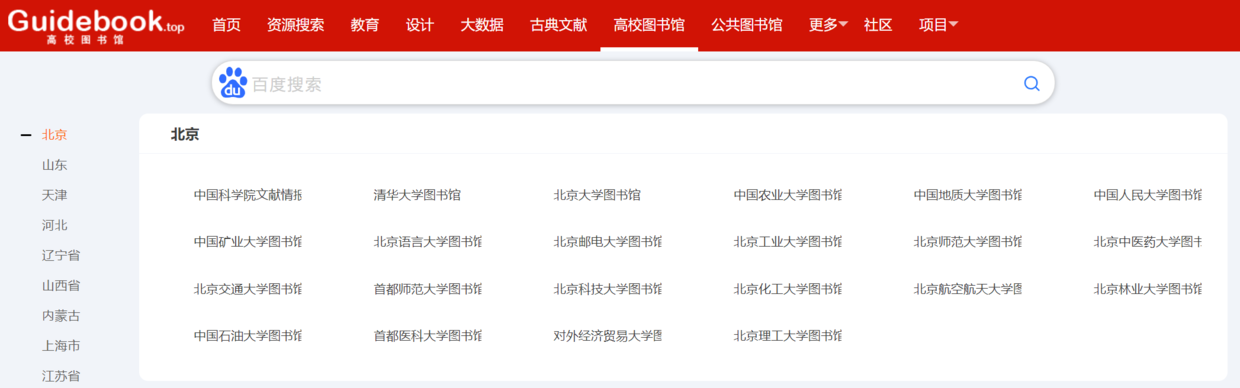The image size is (1240, 388).
Task: Choose 内蒙古 from the region list
Action: click(61, 316)
